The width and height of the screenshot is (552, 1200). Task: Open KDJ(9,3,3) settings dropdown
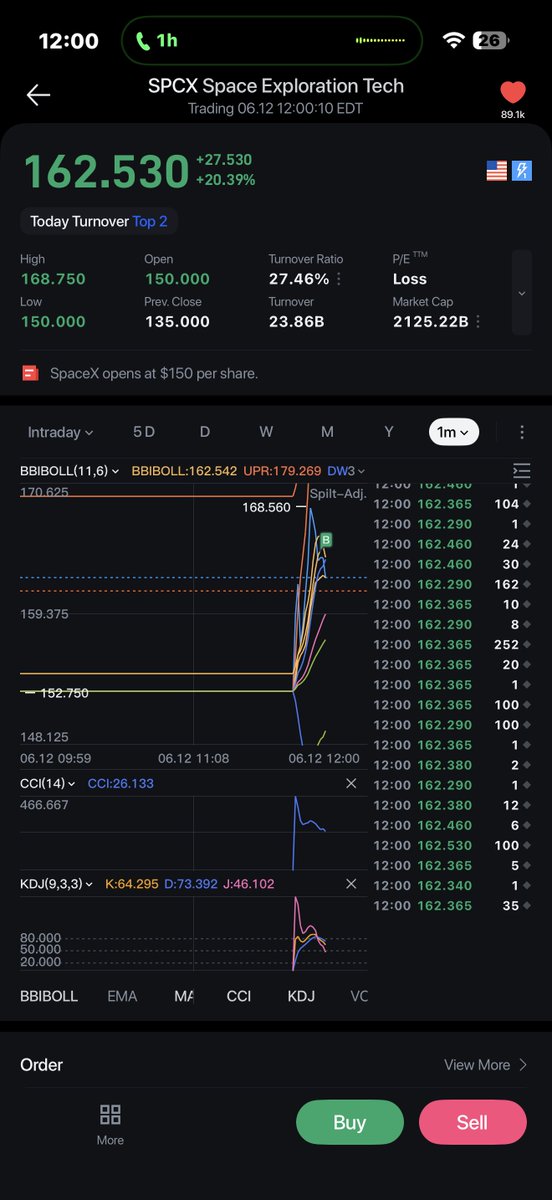tap(56, 884)
